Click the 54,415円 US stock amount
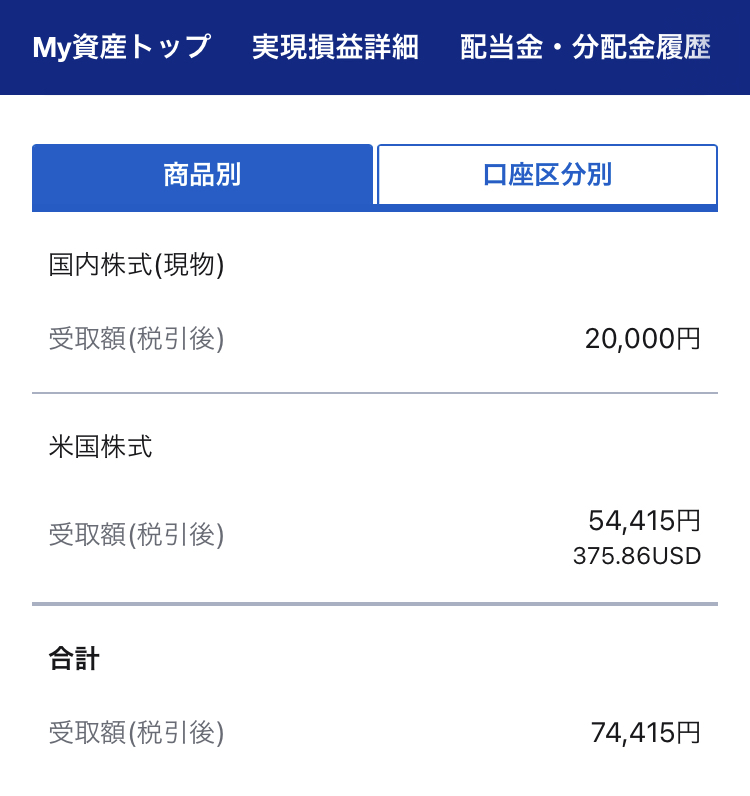 (644, 521)
